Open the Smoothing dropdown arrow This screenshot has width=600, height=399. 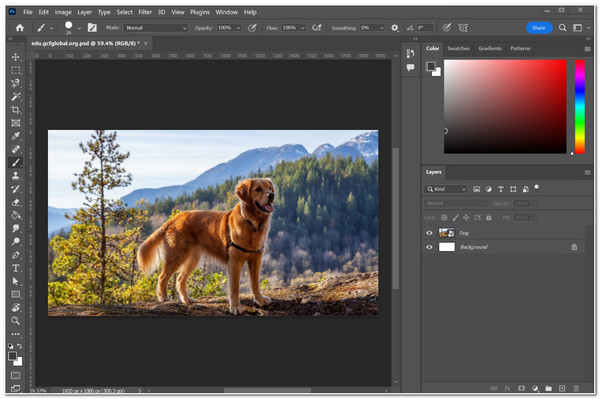pos(382,28)
